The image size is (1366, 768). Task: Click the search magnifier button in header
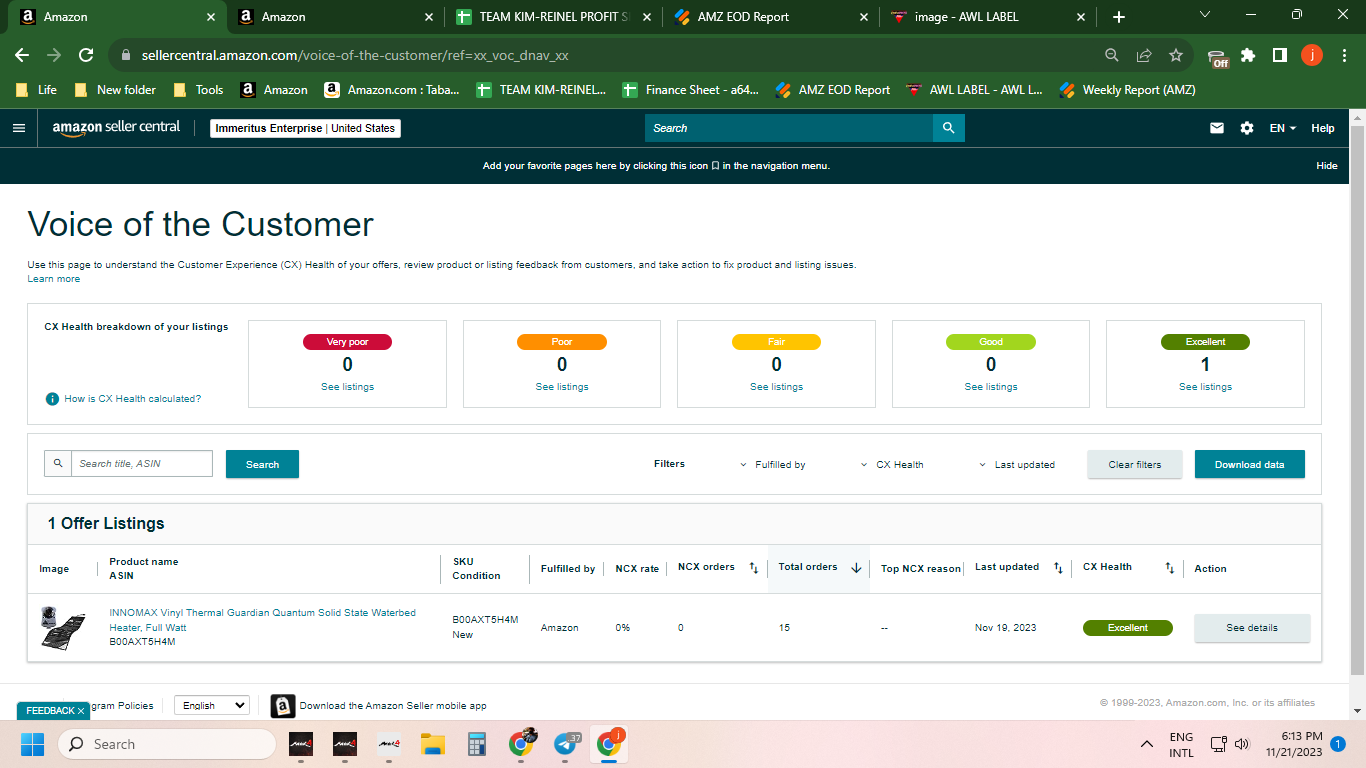(948, 128)
